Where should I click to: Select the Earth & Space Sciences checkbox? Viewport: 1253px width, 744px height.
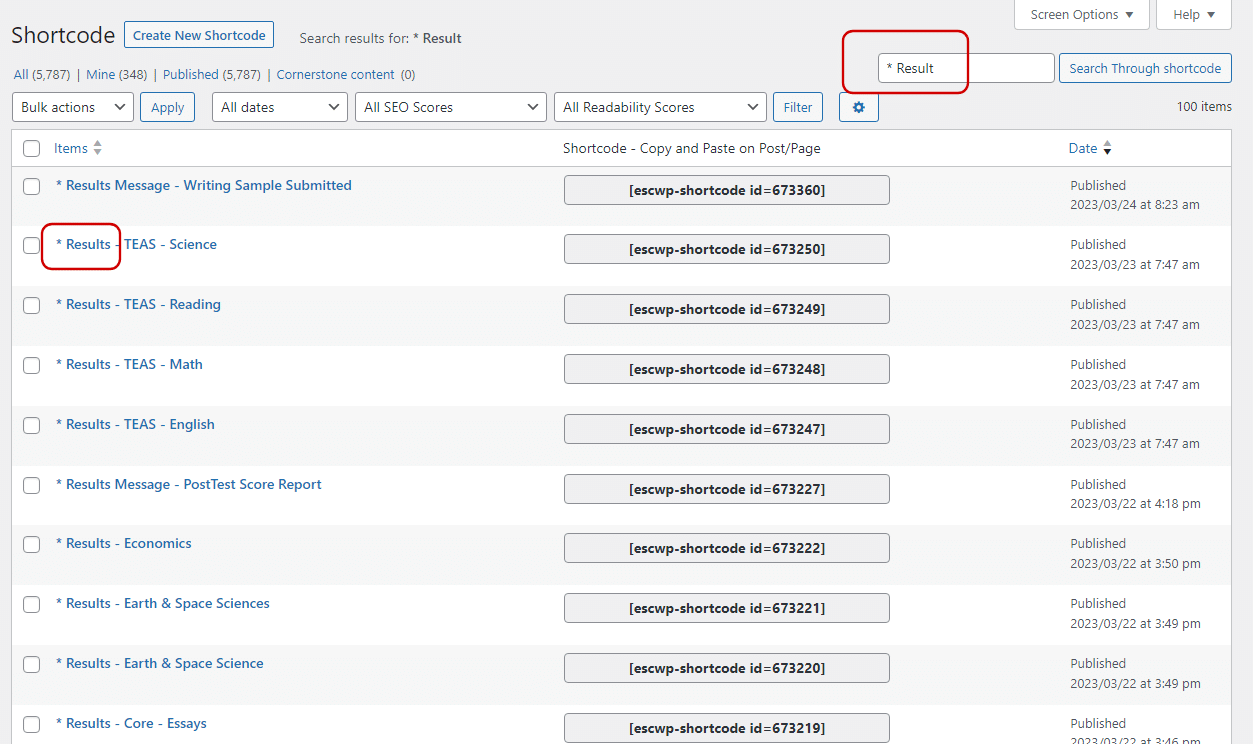[32, 604]
